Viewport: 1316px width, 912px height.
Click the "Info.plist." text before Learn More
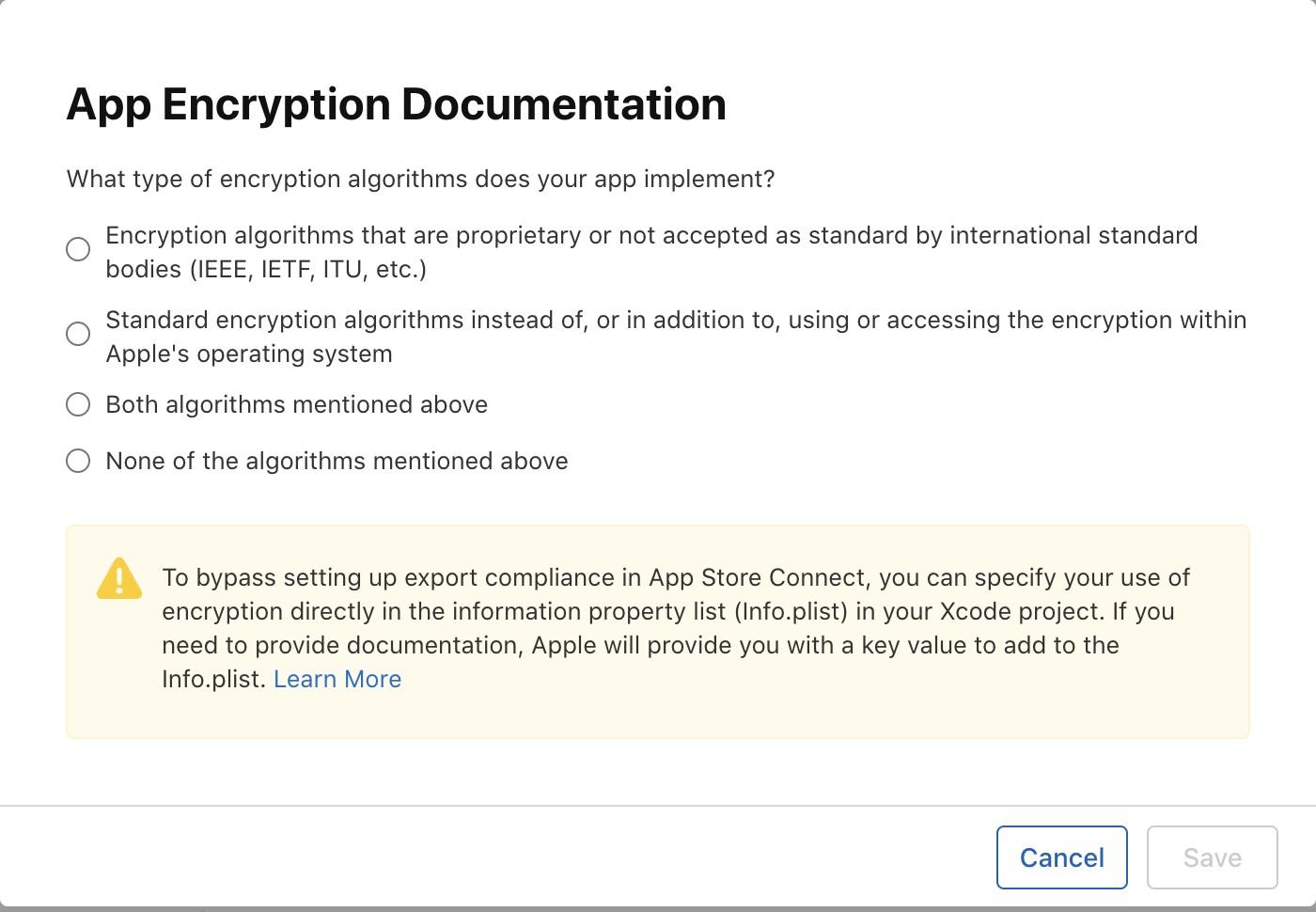[213, 679]
